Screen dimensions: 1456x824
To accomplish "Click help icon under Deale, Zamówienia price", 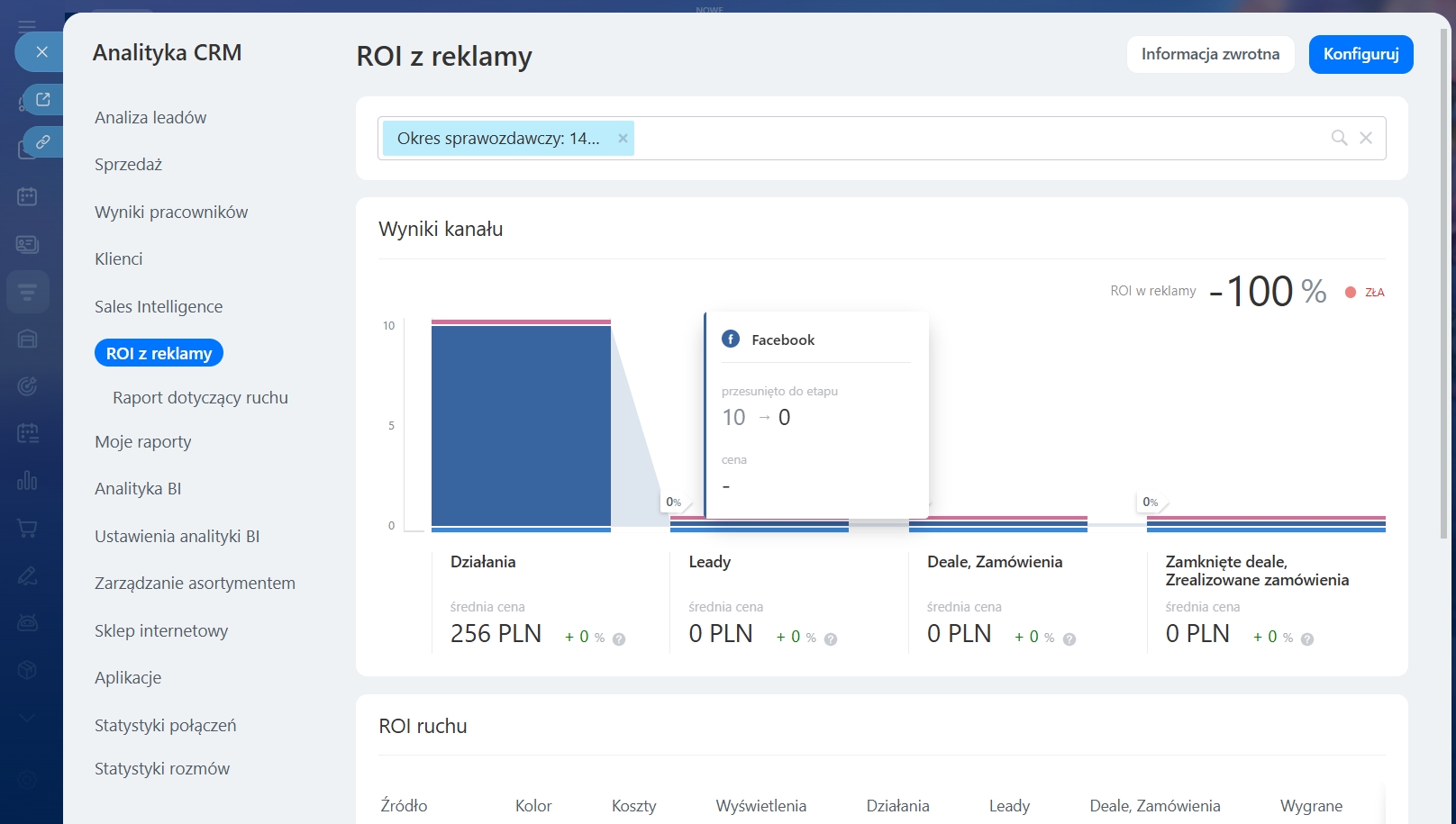I will click(x=1069, y=639).
